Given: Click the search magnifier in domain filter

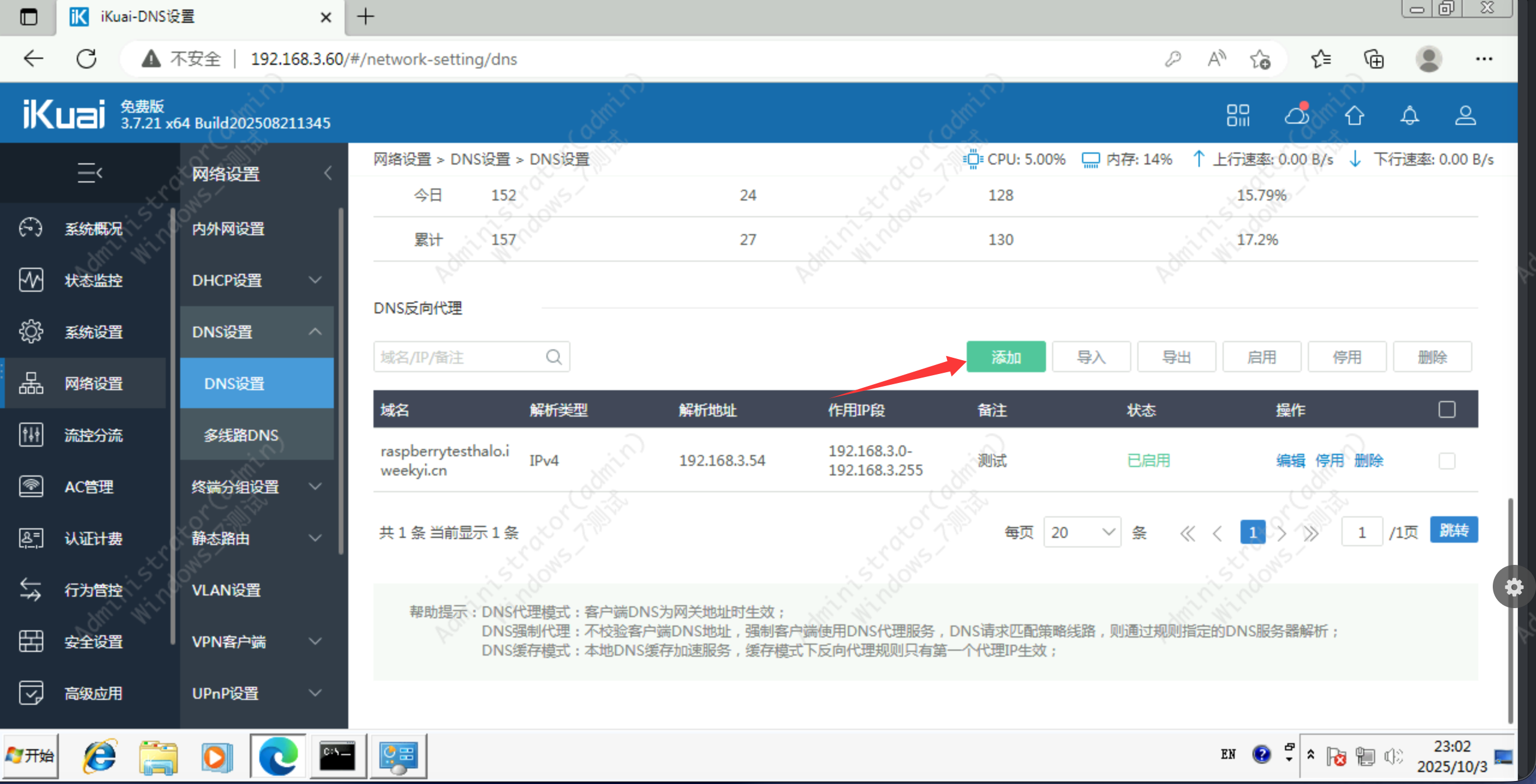Looking at the screenshot, I should click(x=553, y=357).
